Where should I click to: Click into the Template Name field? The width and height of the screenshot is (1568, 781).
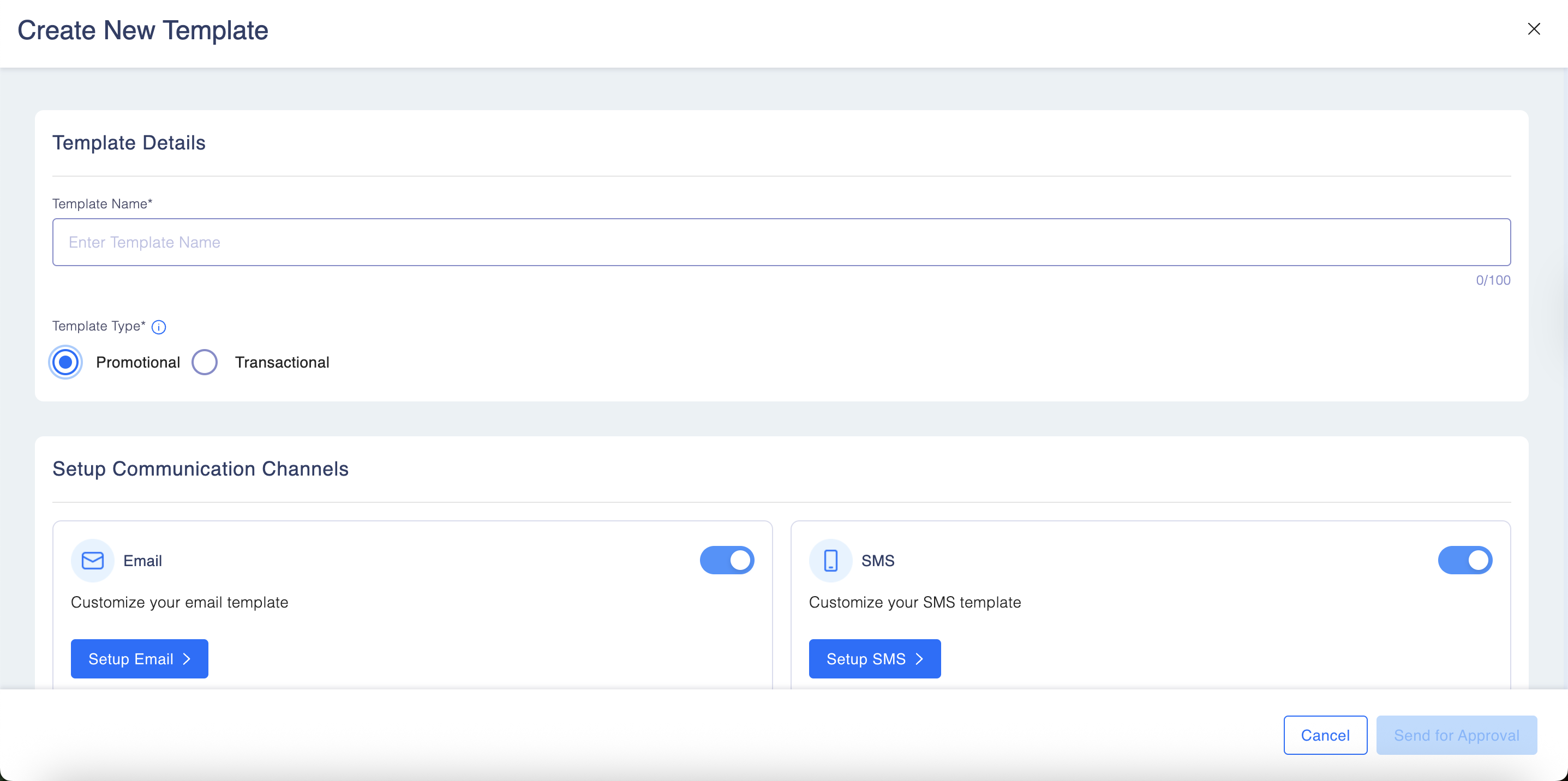click(781, 242)
